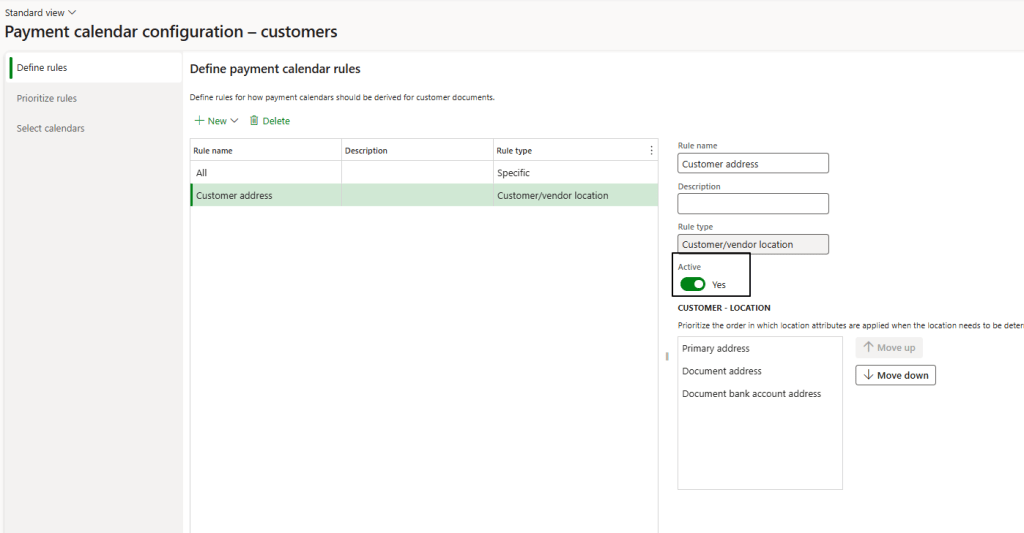Viewport: 1024px width, 533px height.
Task: Open the New dropdown chevron
Action: pyautogui.click(x=234, y=121)
